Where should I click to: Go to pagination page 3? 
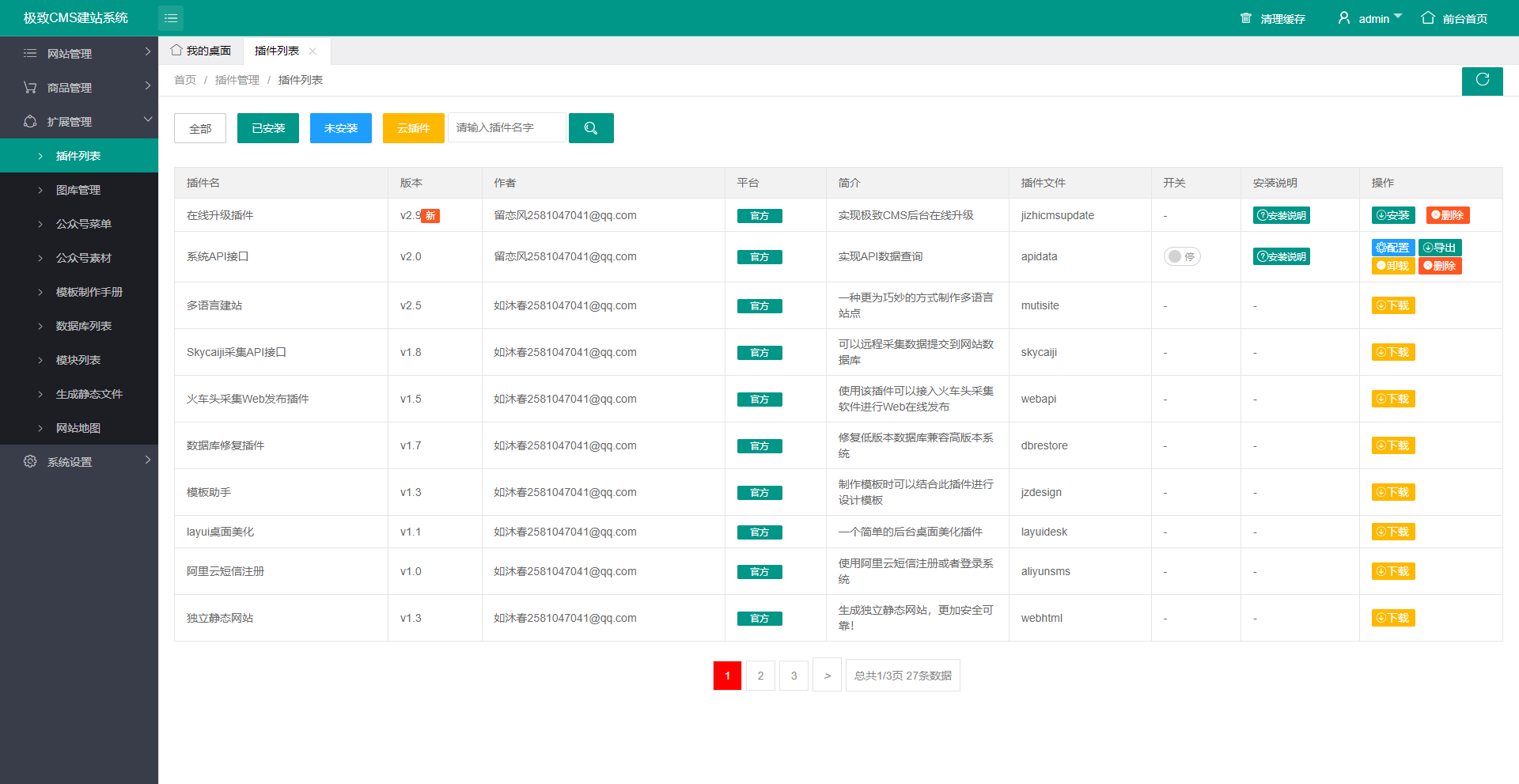(x=794, y=676)
